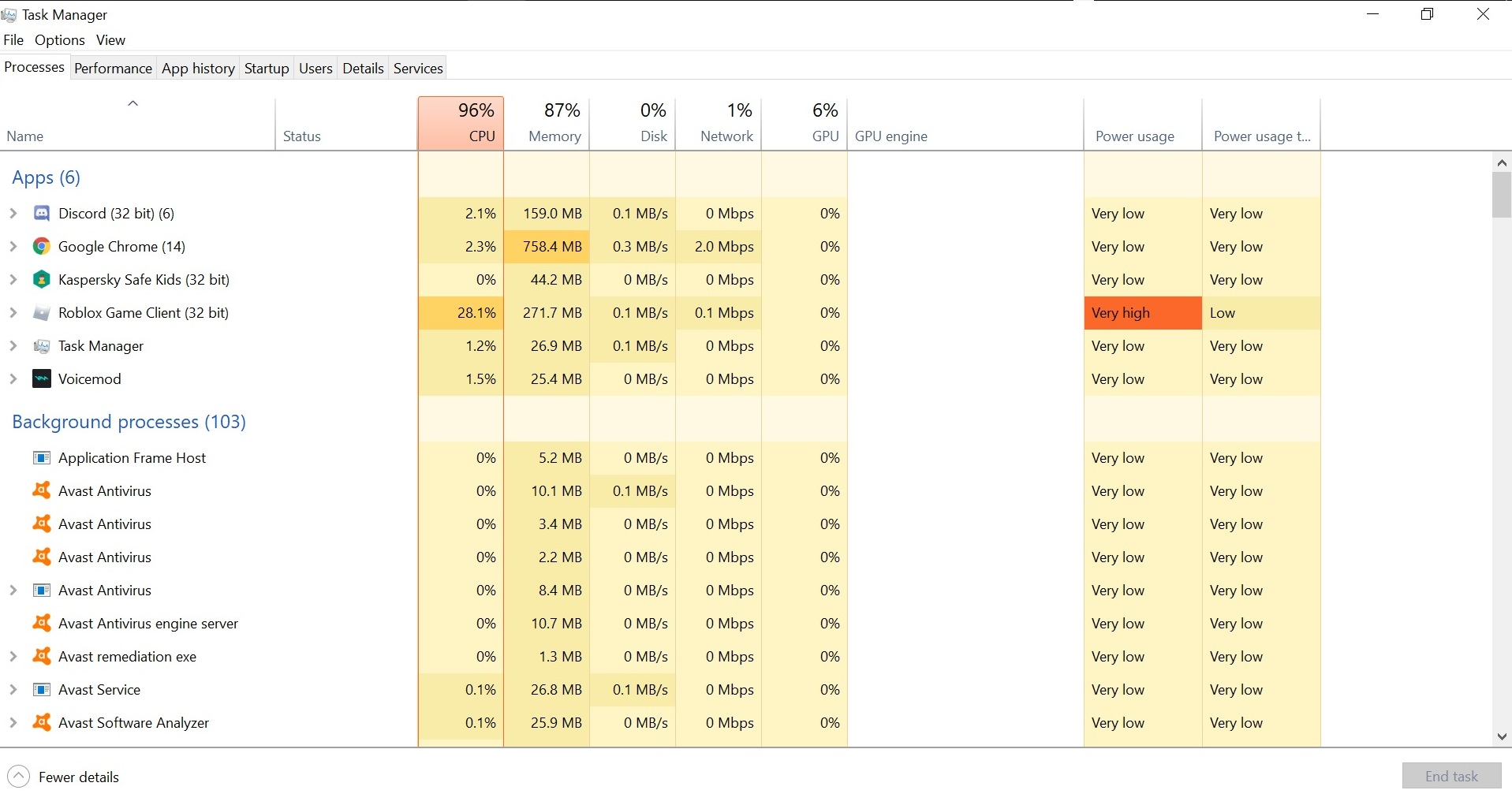Click the Application Frame Host icon
Image resolution: width=1512 pixels, height=805 pixels.
tap(42, 458)
